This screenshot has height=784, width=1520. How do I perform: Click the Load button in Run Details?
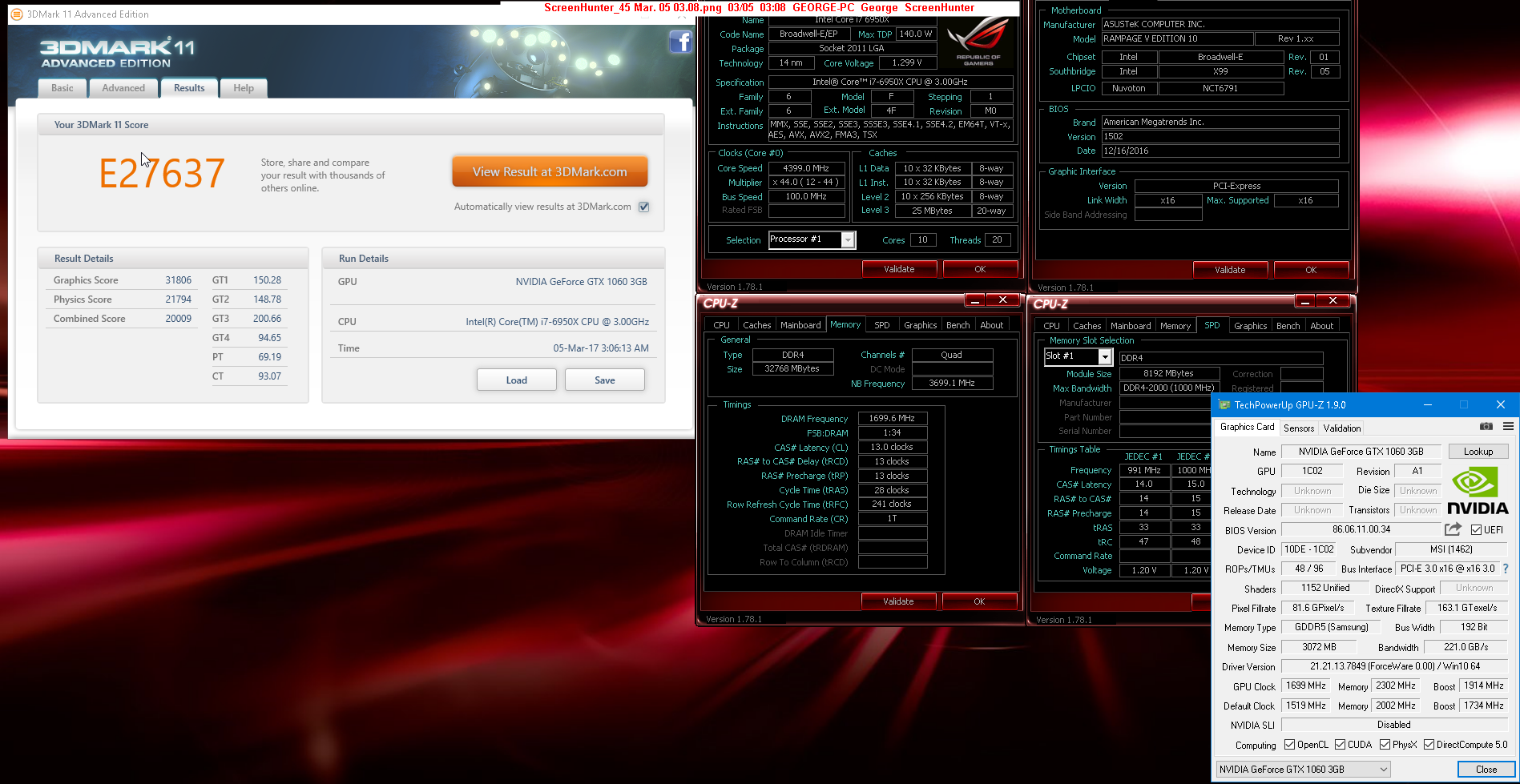517,380
